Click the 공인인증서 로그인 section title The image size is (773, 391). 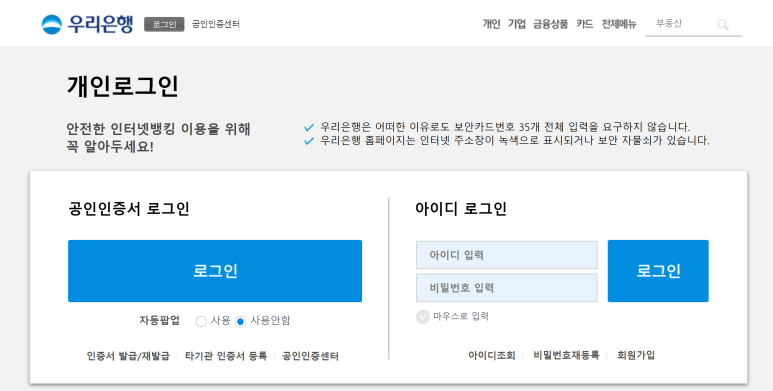pyautogui.click(x=129, y=209)
